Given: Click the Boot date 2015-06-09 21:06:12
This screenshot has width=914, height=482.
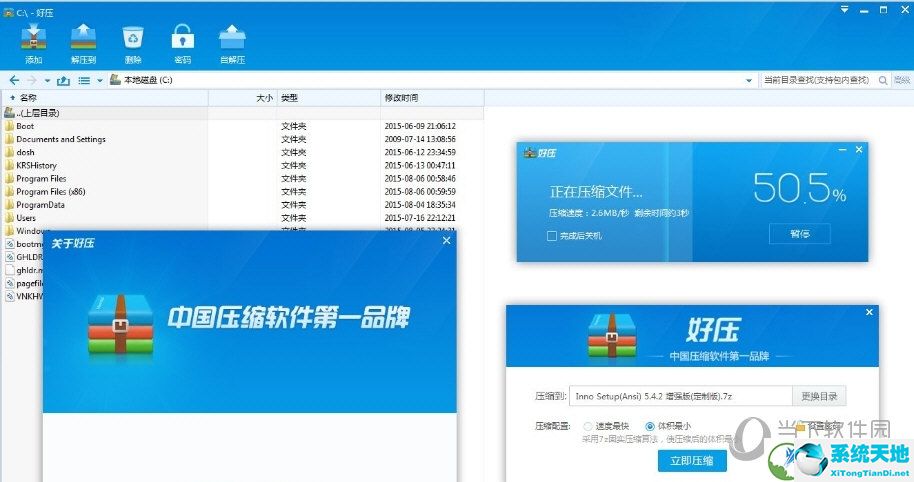Looking at the screenshot, I should click(420, 126).
